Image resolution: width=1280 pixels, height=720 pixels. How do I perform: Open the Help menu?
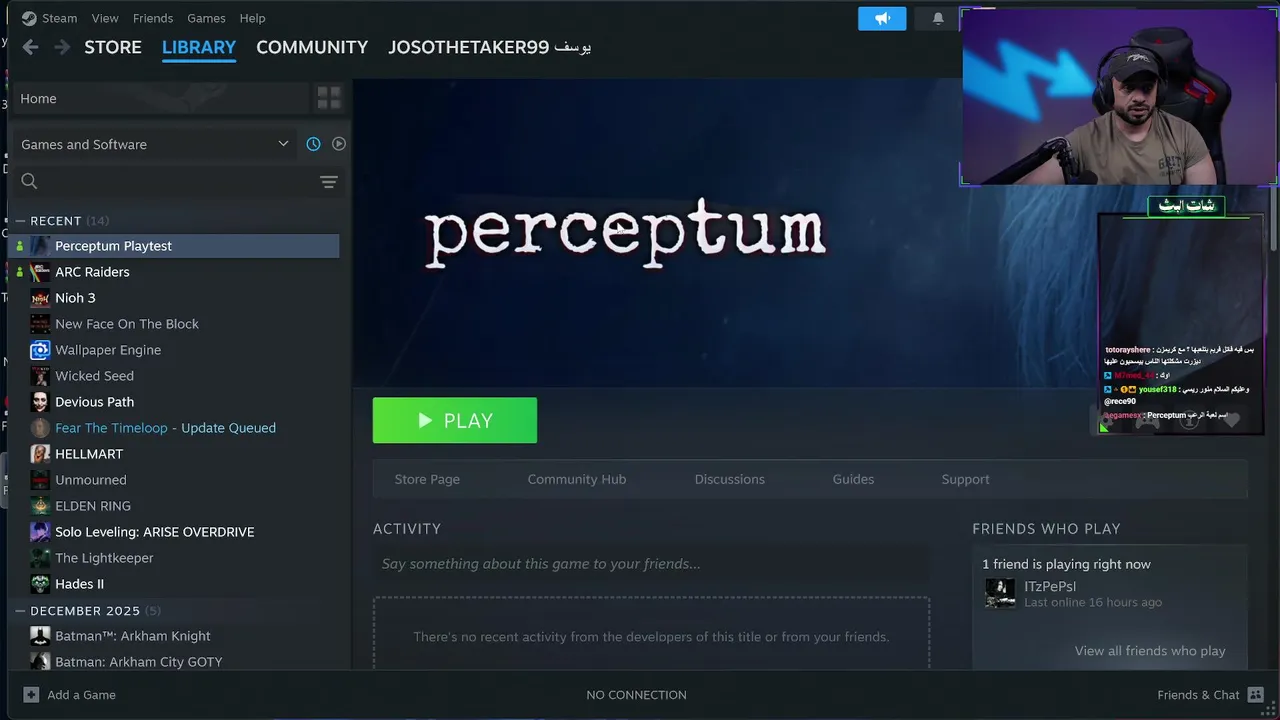pos(253,18)
